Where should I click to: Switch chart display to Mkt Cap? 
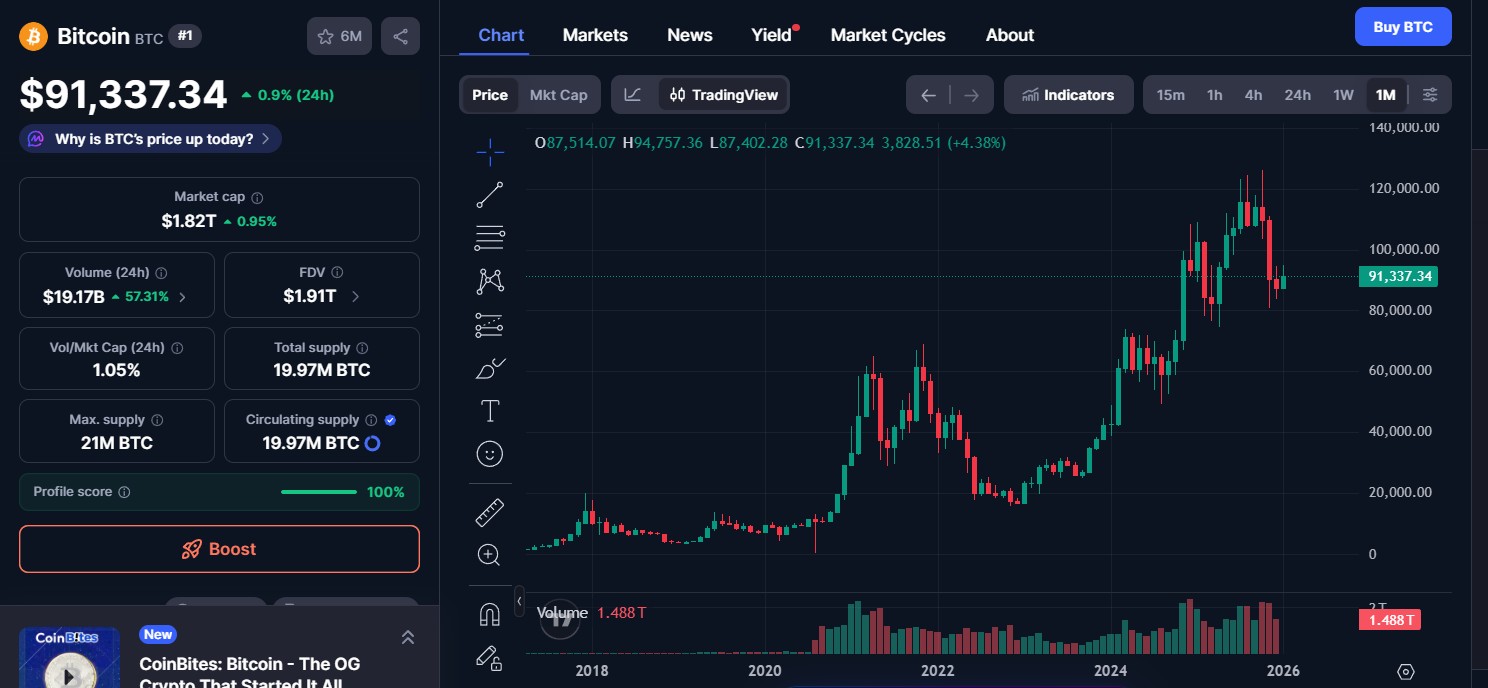(x=558, y=94)
